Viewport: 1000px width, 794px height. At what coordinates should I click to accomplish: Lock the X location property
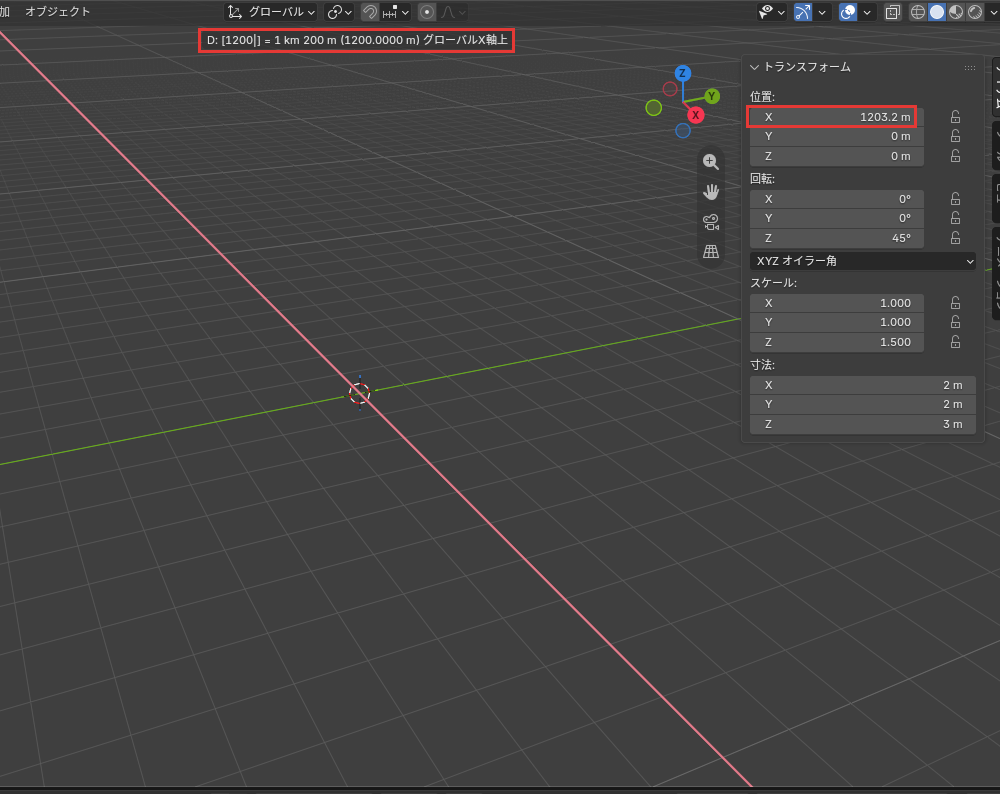pyautogui.click(x=955, y=117)
